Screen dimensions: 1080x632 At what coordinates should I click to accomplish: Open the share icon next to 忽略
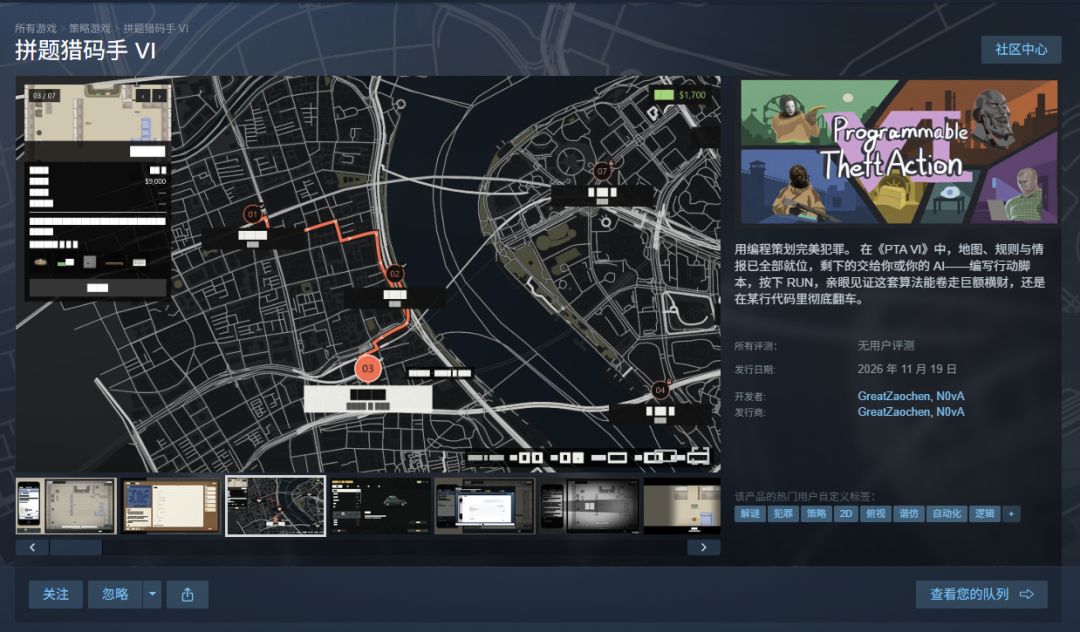pos(187,595)
